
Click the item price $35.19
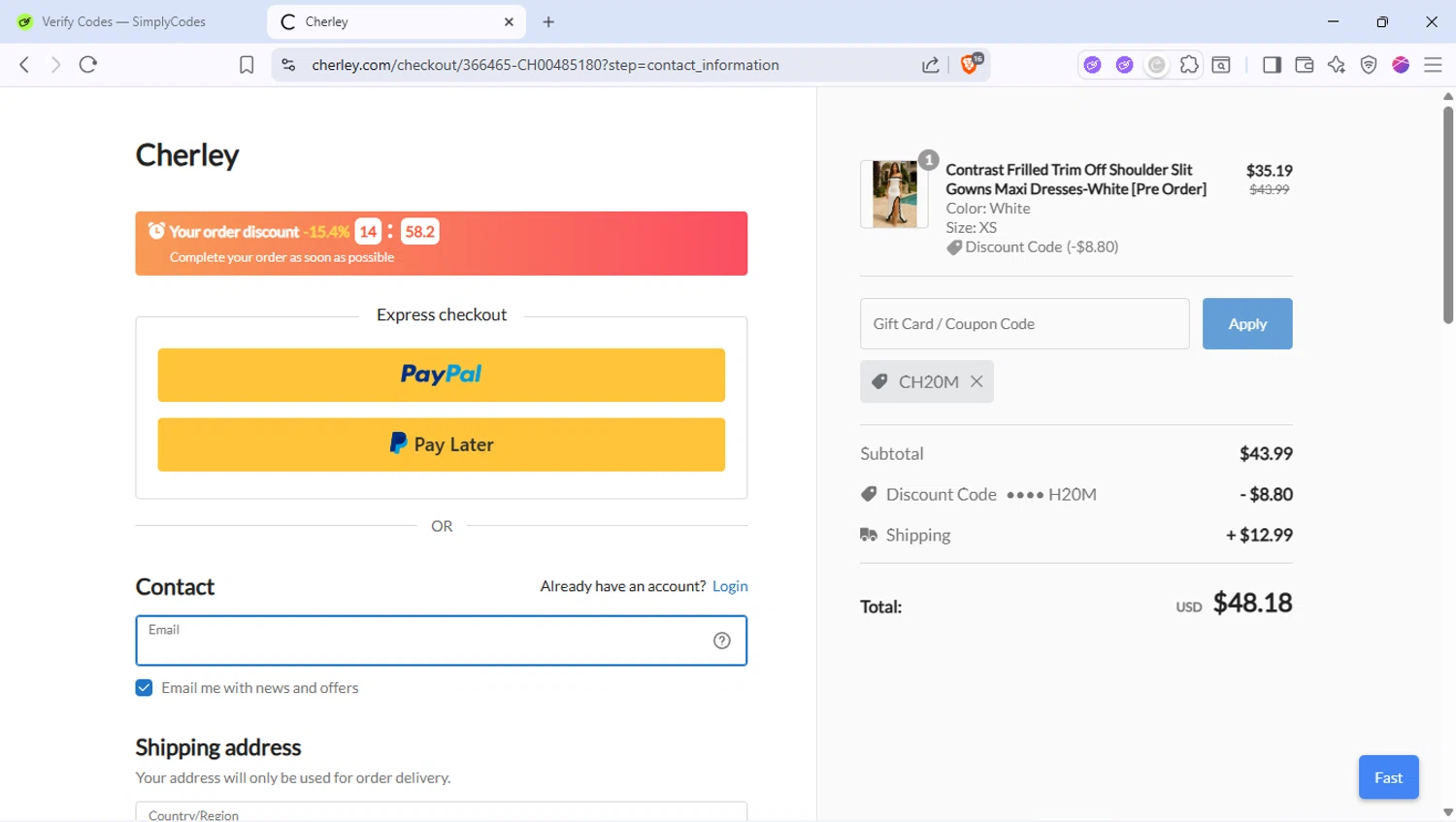coord(1269,170)
